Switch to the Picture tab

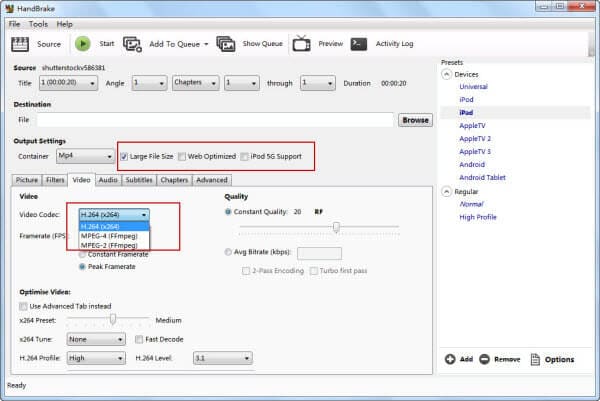[x=27, y=180]
